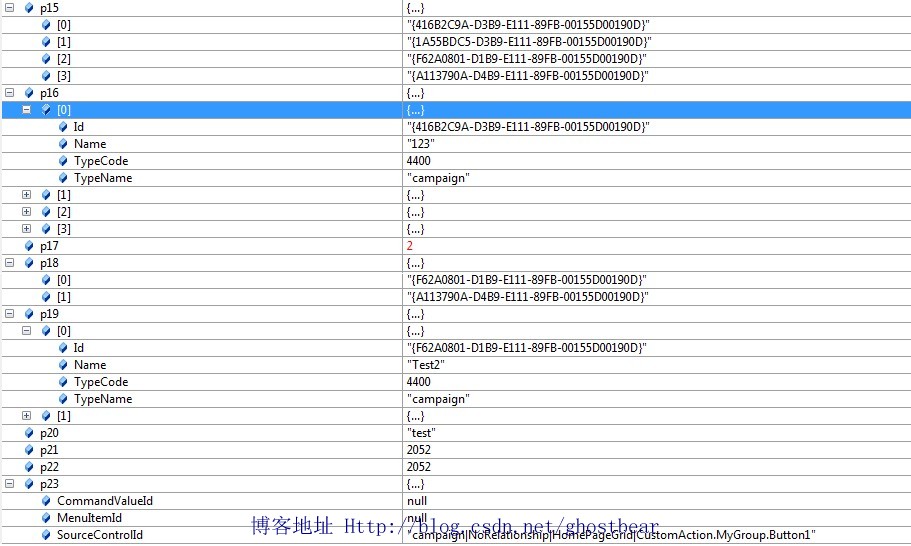Click the icon beside TypeCode under p19 [0]
Viewport: 911px width, 546px height.
click(63, 382)
